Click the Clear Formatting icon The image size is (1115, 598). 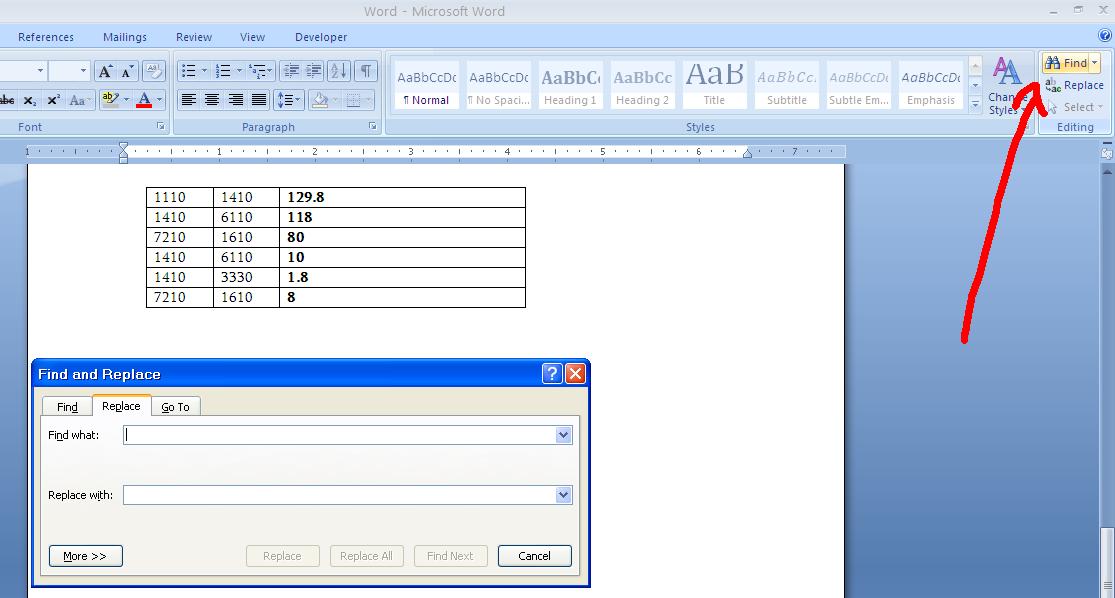(x=154, y=71)
